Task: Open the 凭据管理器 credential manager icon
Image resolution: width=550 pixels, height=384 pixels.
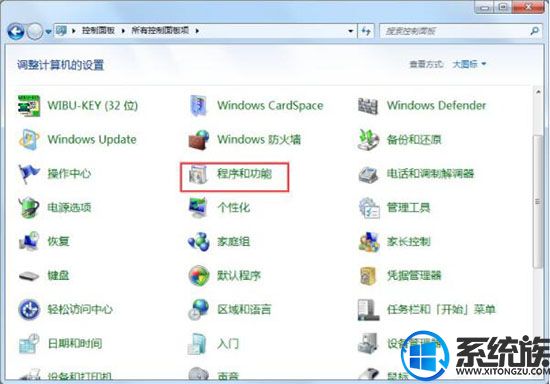Action: coord(368,276)
